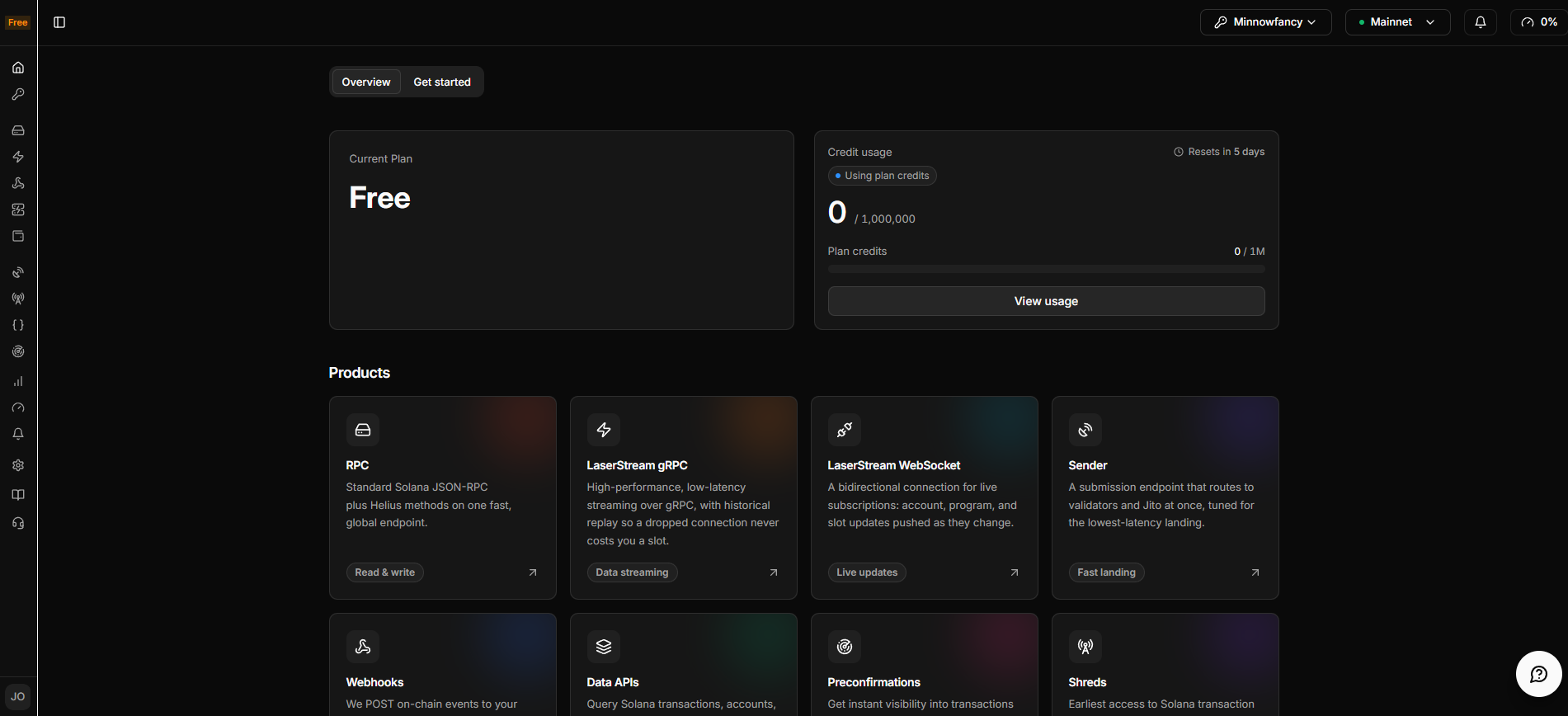
Task: Click the / 1,000,000 credits text
Action: tap(885, 219)
